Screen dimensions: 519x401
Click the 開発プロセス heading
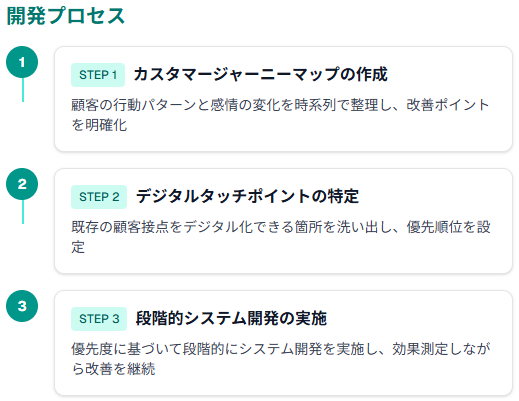[66, 16]
